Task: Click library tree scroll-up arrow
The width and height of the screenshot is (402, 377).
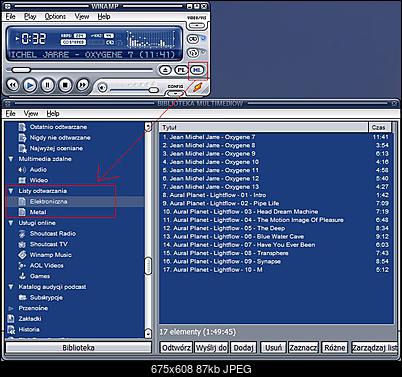Action: click(148, 126)
